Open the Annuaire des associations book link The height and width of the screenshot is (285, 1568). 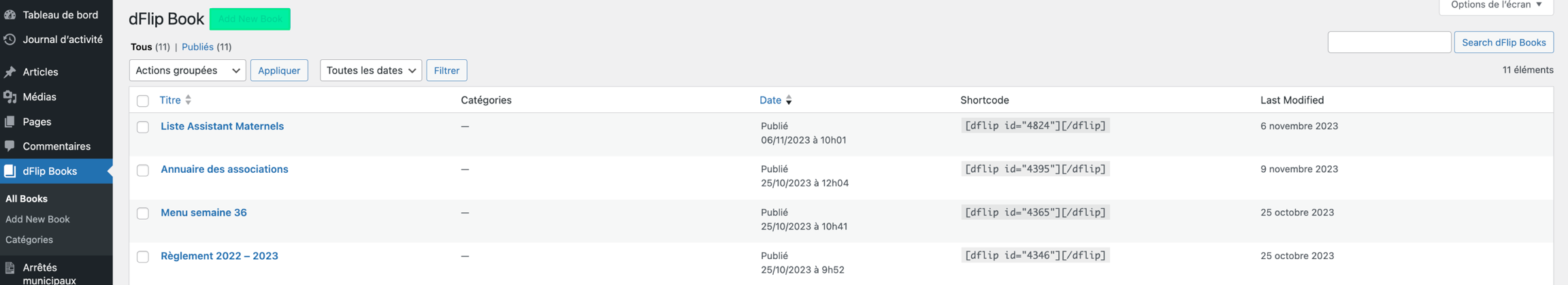pos(225,169)
